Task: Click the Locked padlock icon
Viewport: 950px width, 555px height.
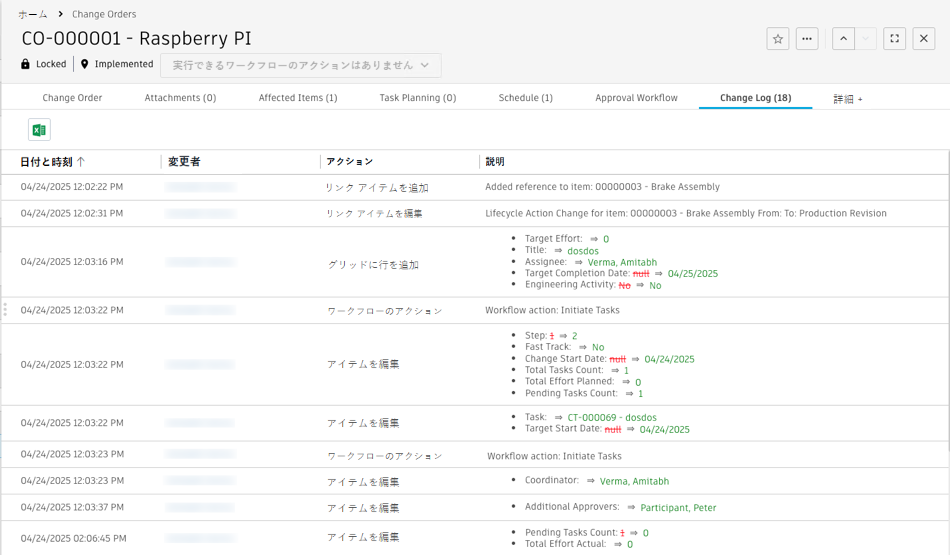Action: pos(25,64)
